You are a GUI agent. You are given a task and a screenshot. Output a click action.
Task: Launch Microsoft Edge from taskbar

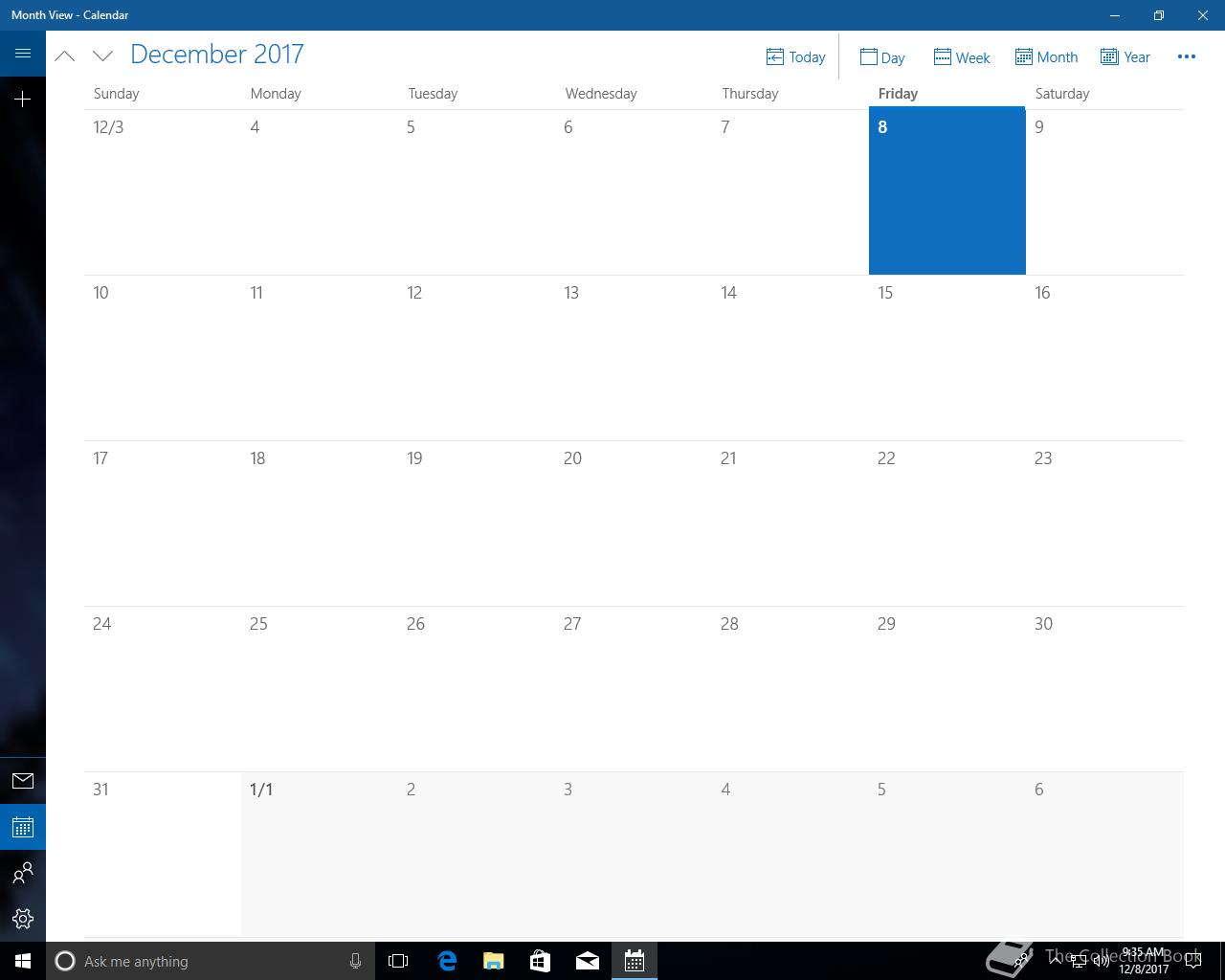446,961
